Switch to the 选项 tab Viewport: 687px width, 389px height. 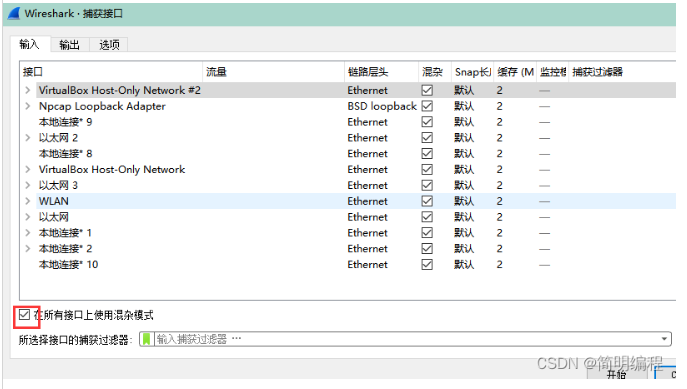109,45
